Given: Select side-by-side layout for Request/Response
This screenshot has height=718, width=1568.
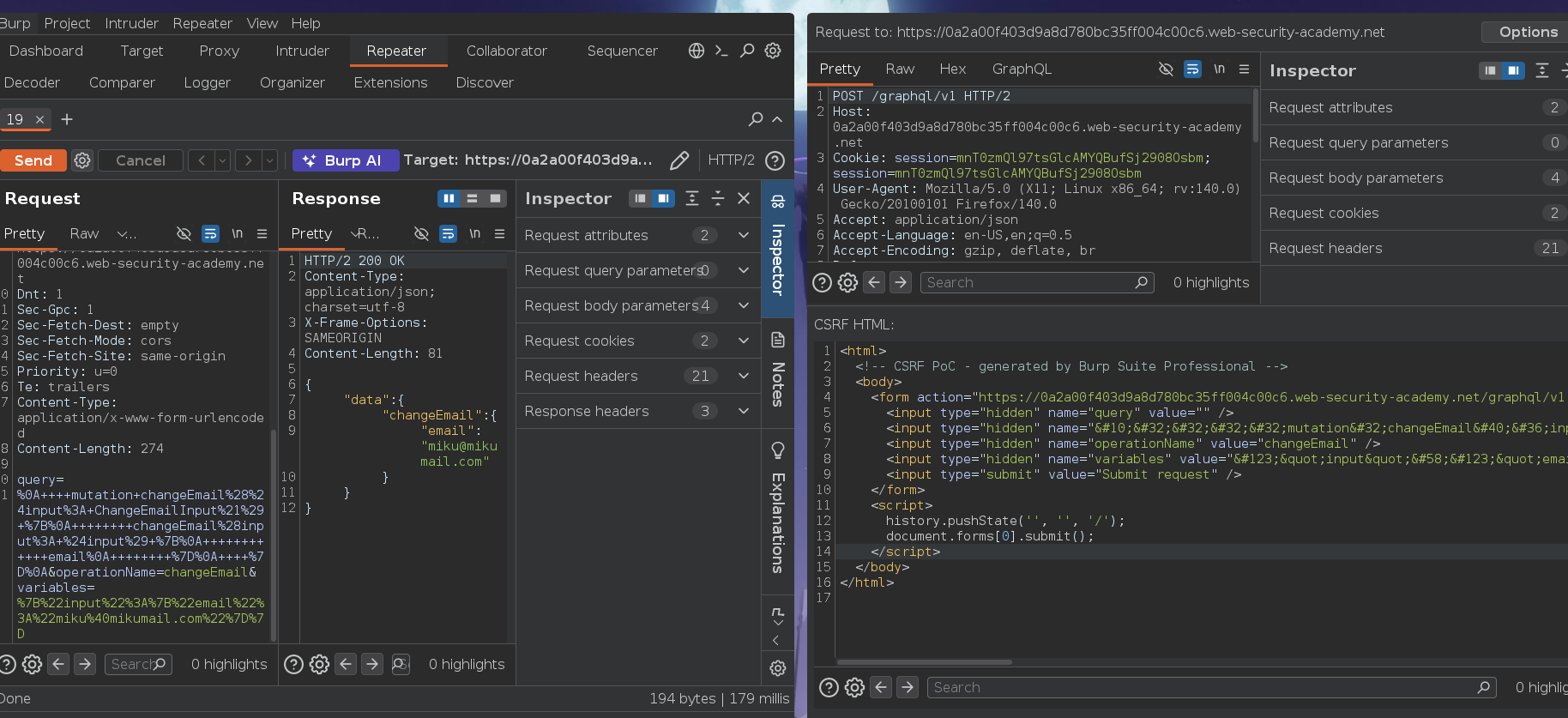Looking at the screenshot, I should [x=449, y=198].
